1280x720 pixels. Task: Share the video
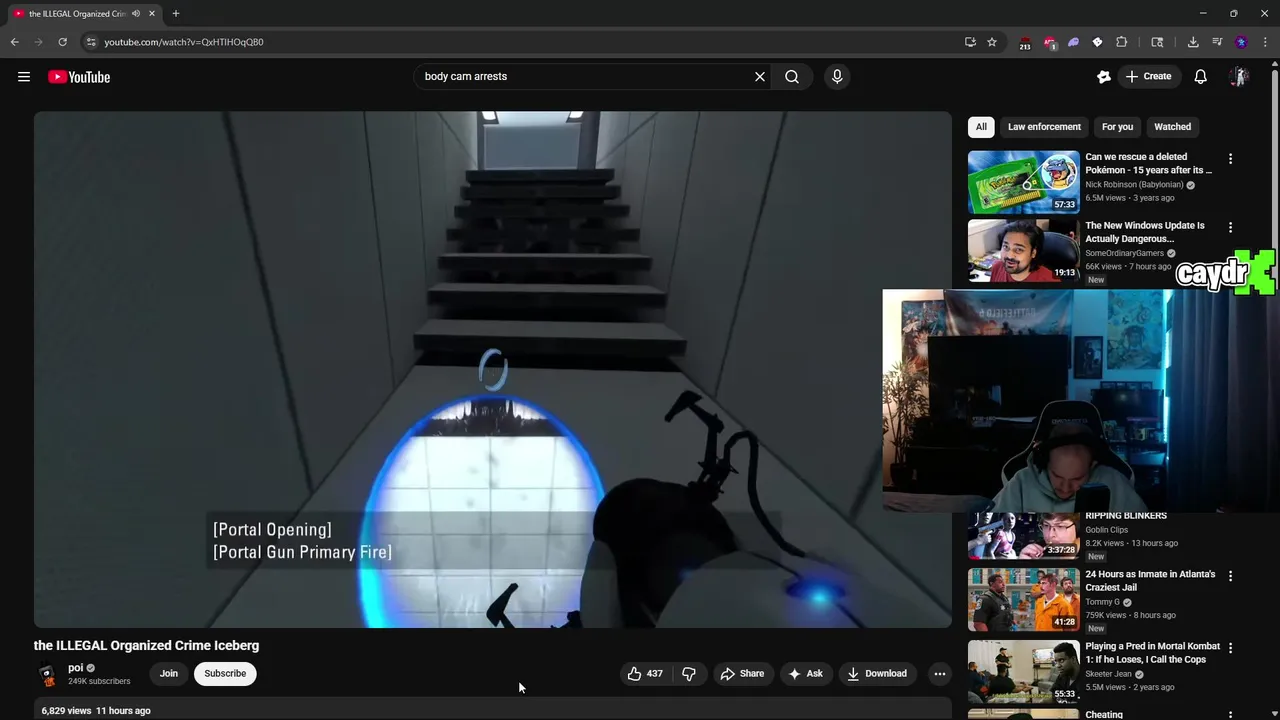742,674
